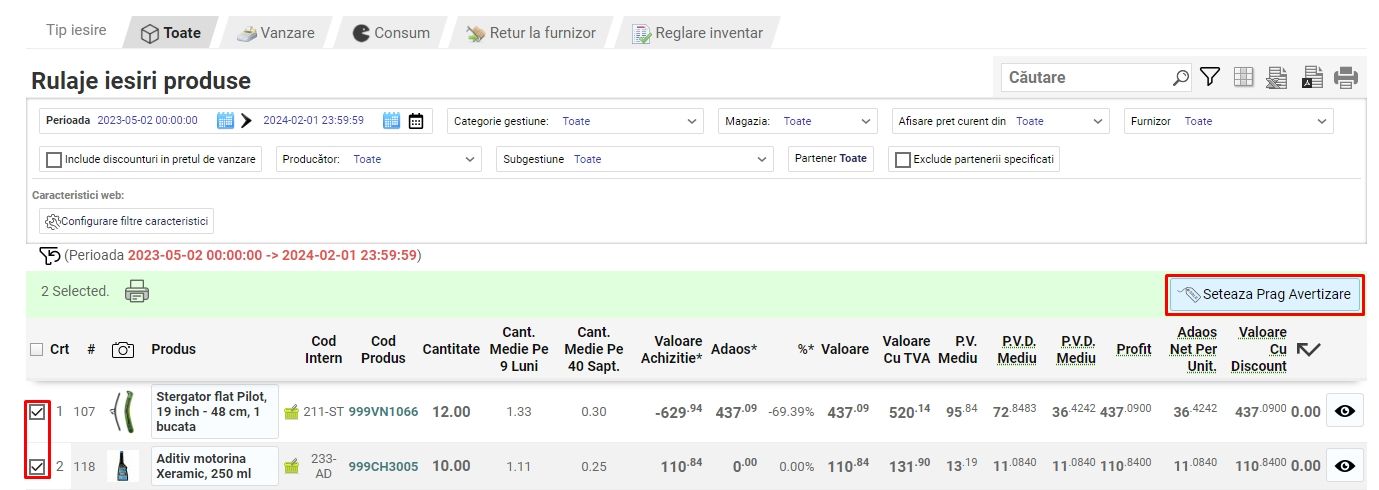Click the export PDF document icon
The height and width of the screenshot is (490, 1379).
[x=1311, y=77]
